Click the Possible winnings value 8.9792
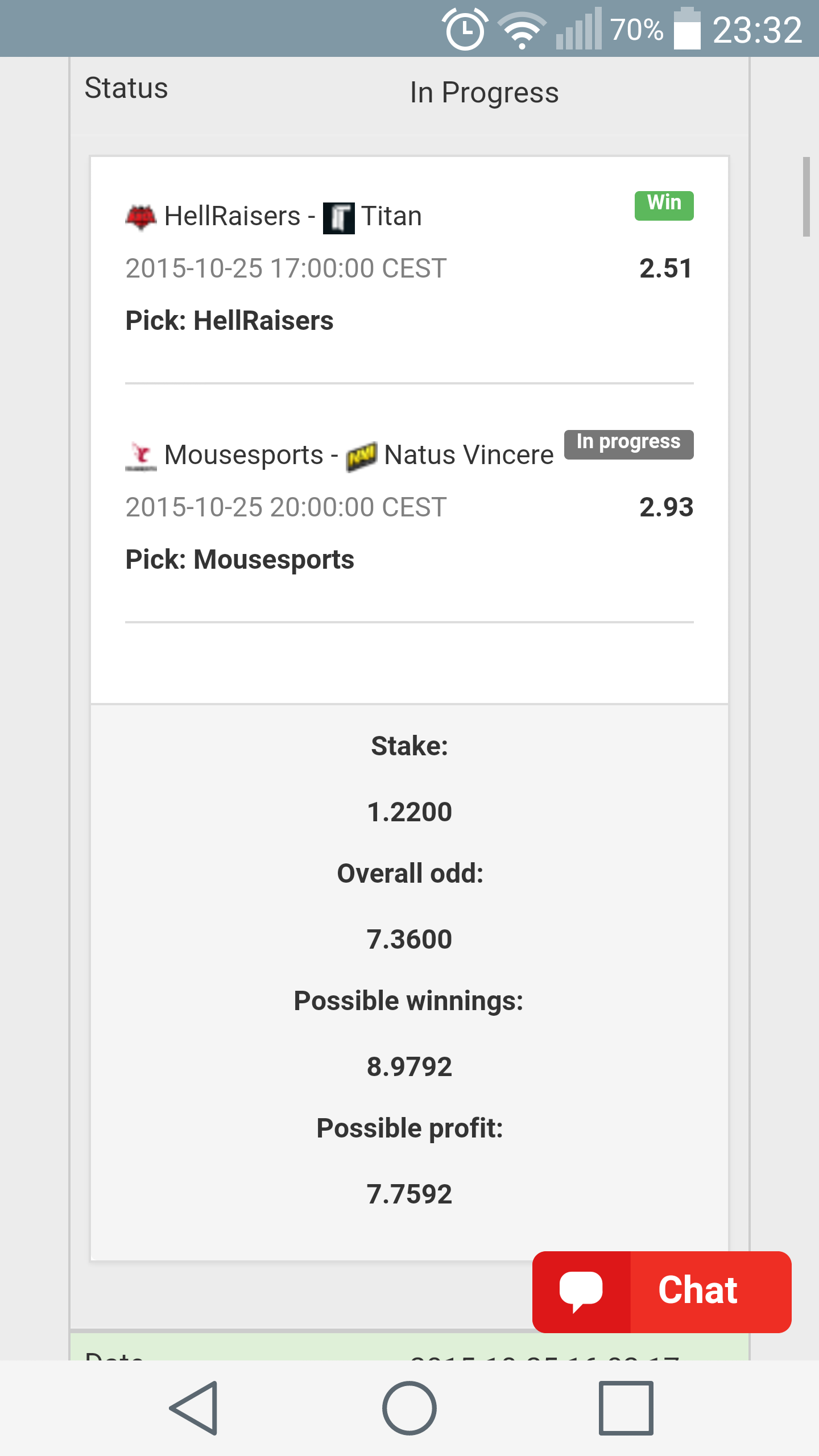Viewport: 819px width, 1456px height. coord(409,1067)
